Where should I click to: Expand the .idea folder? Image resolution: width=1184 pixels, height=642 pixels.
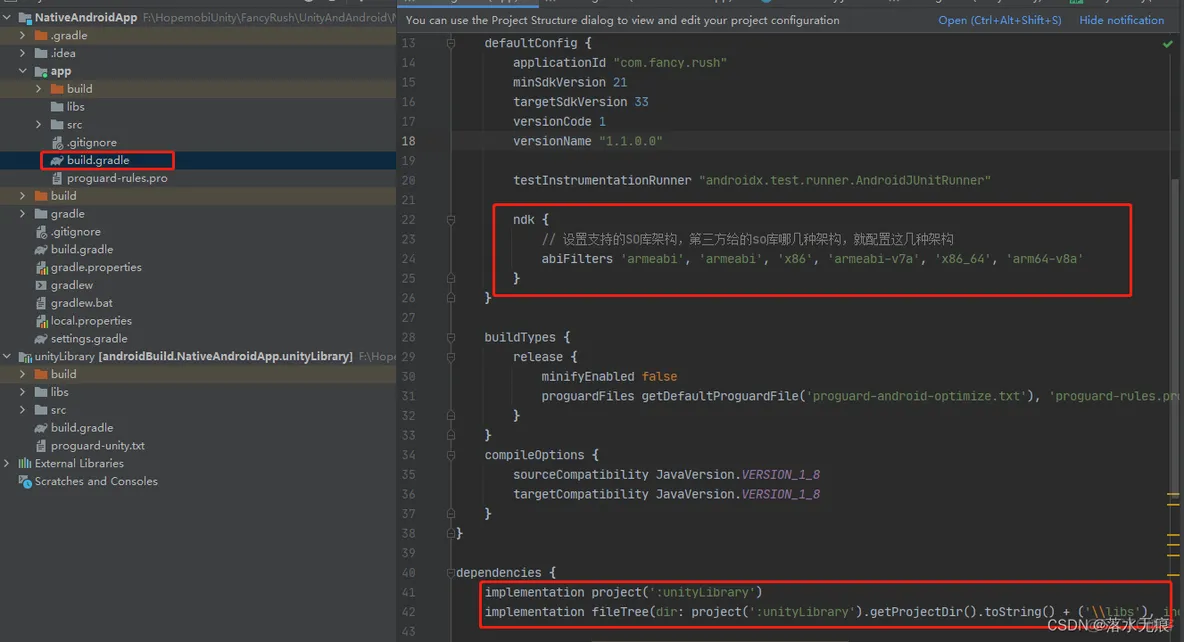pos(23,53)
